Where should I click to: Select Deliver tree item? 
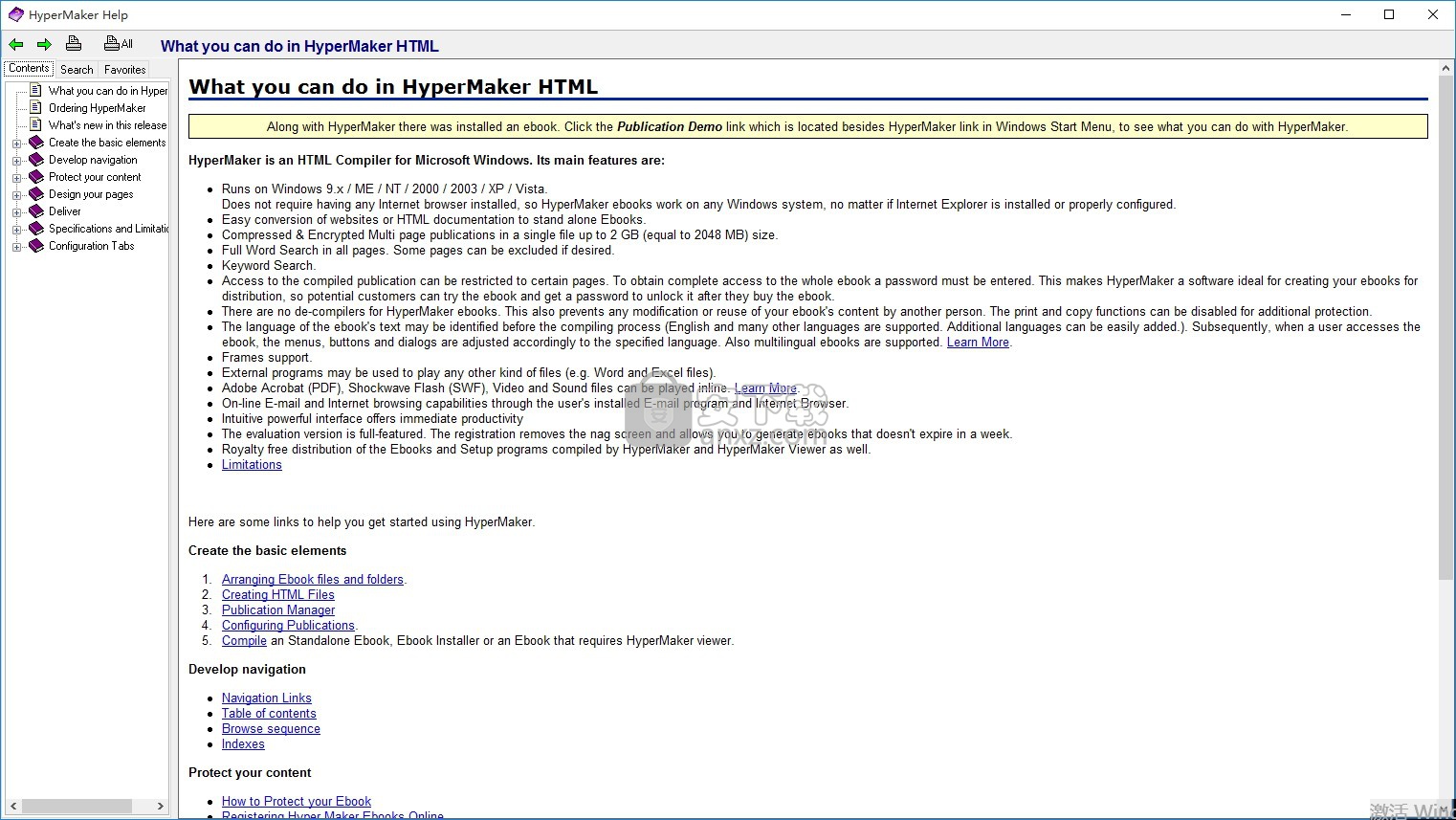pyautogui.click(x=65, y=211)
